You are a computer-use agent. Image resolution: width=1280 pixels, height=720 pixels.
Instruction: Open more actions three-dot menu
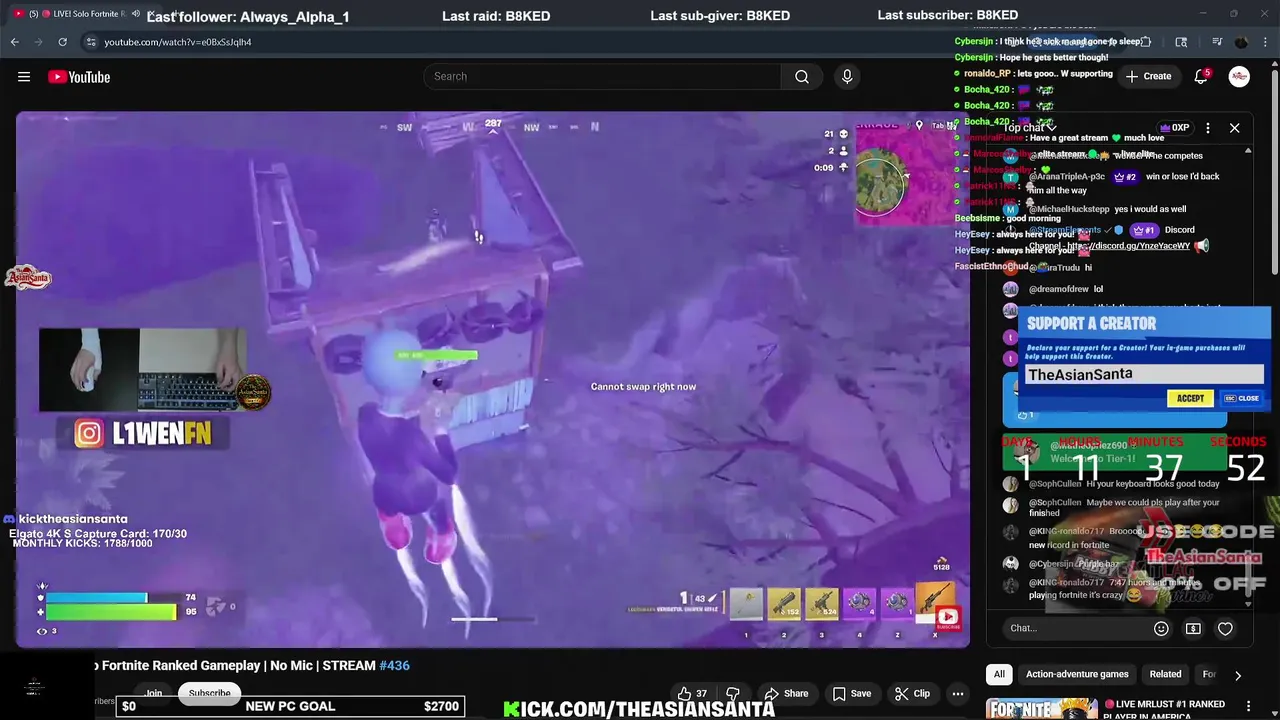click(x=958, y=693)
